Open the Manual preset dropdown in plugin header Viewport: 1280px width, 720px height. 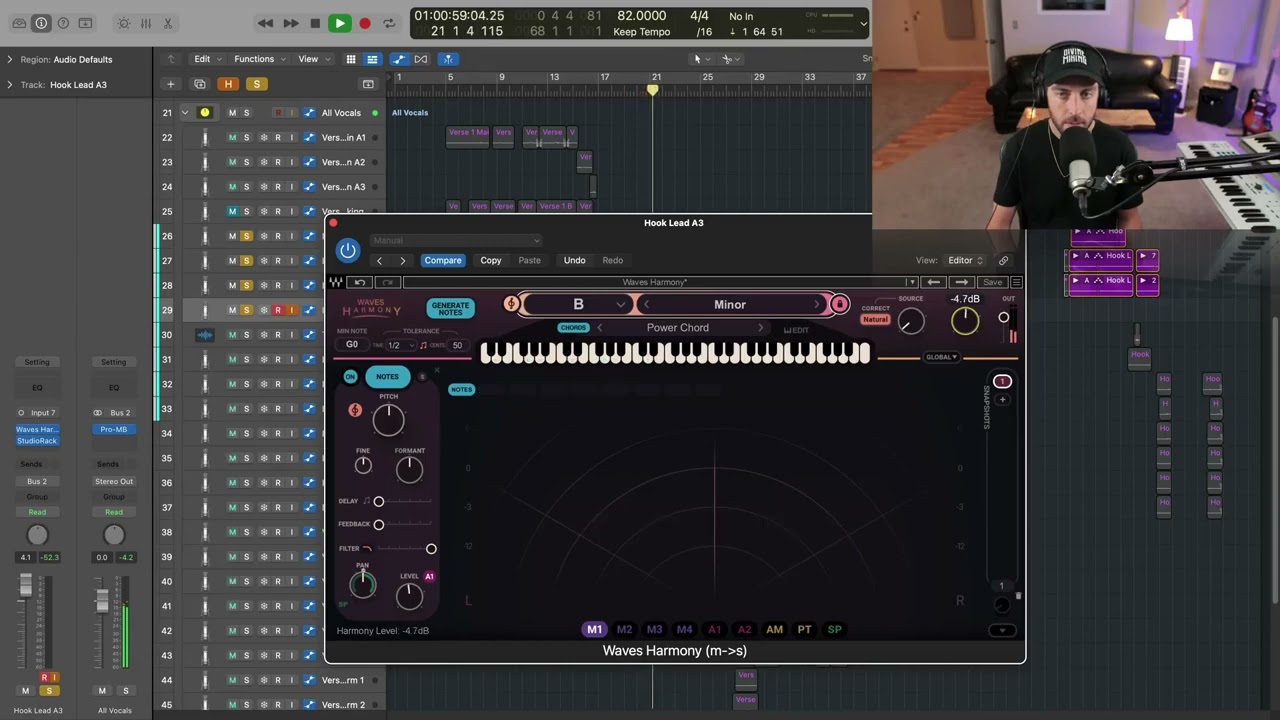(456, 240)
